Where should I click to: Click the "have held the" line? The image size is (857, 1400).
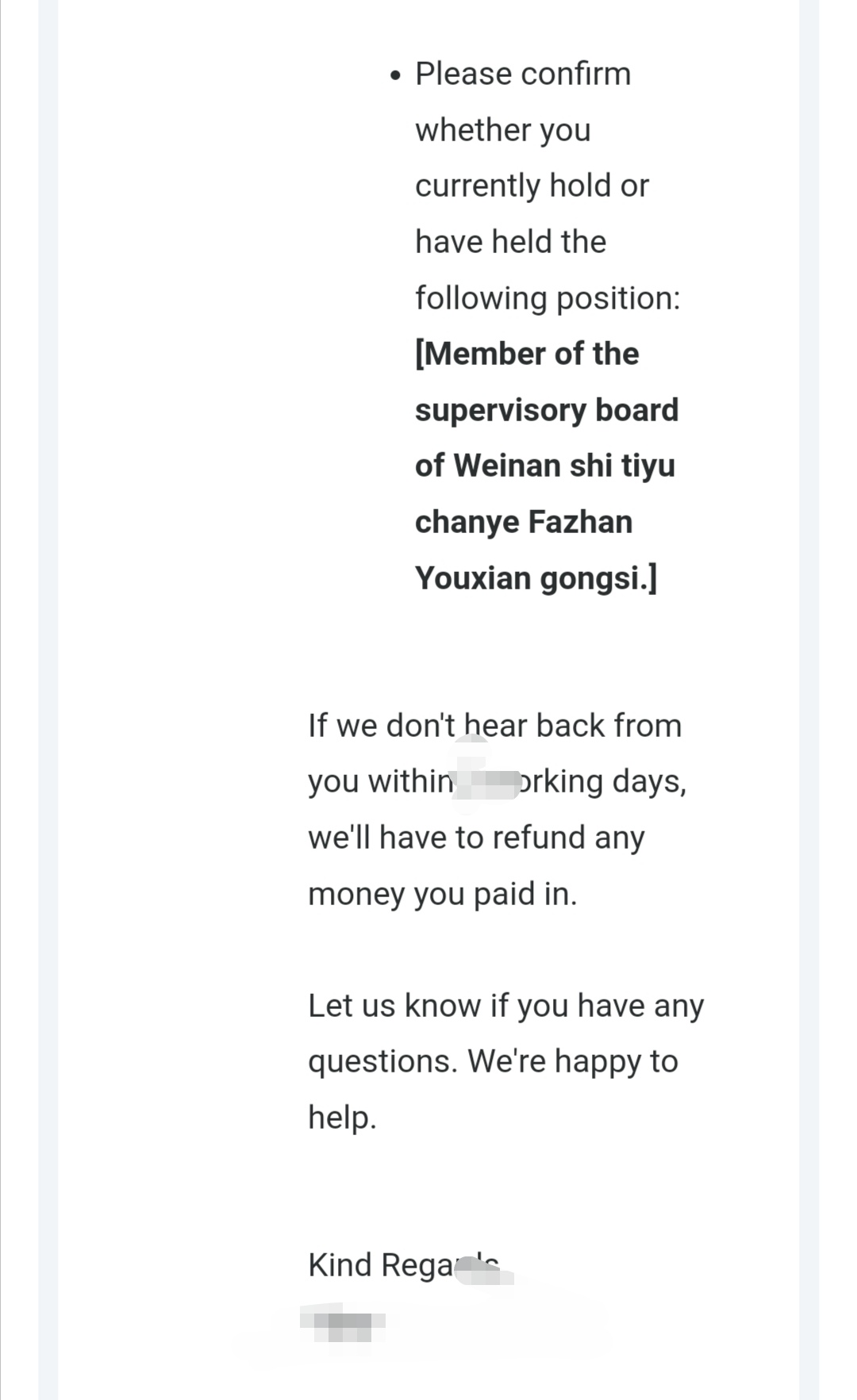pyautogui.click(x=510, y=242)
